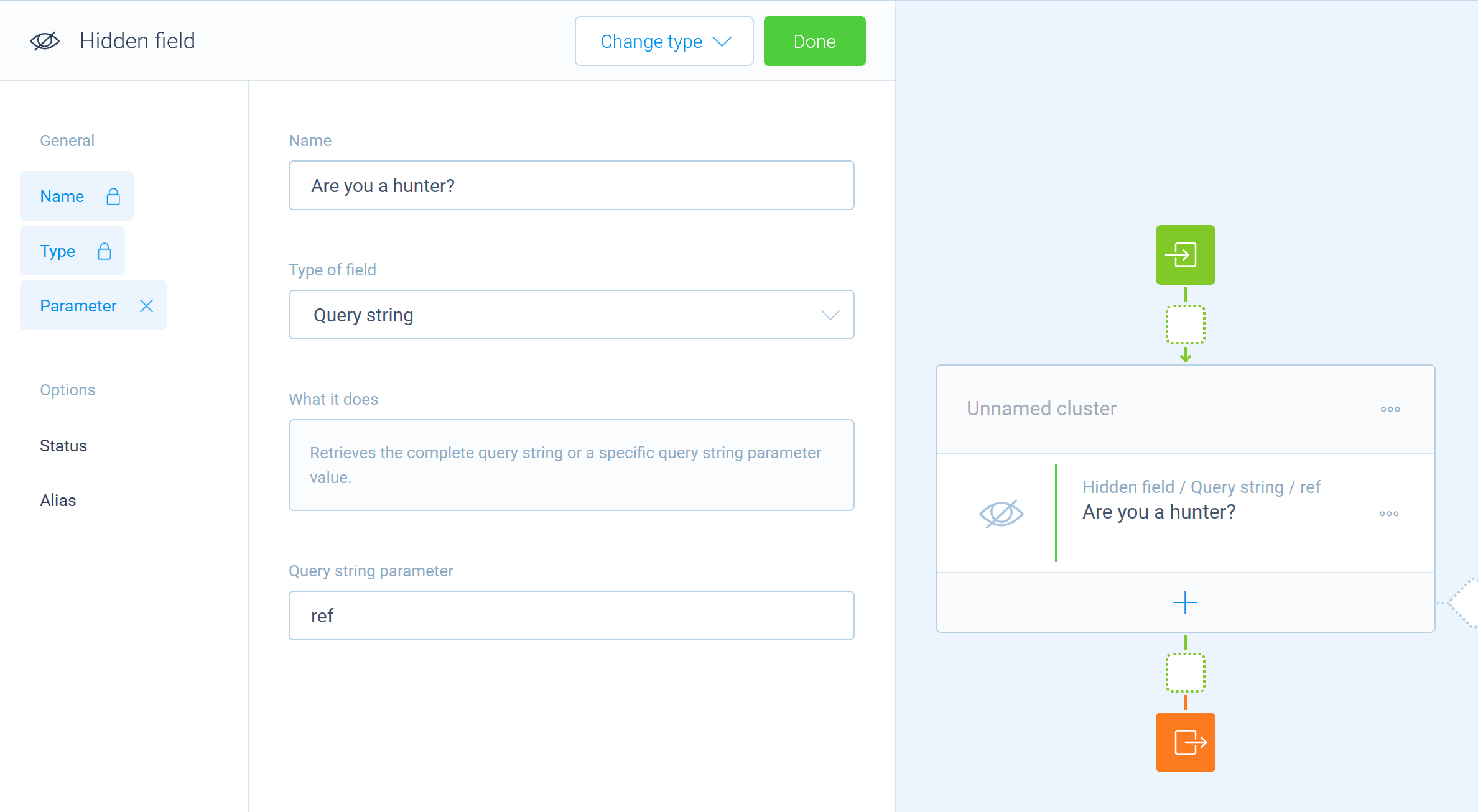Expand the Type of field dropdown
Screen dimensions: 1478x812
click(x=571, y=315)
